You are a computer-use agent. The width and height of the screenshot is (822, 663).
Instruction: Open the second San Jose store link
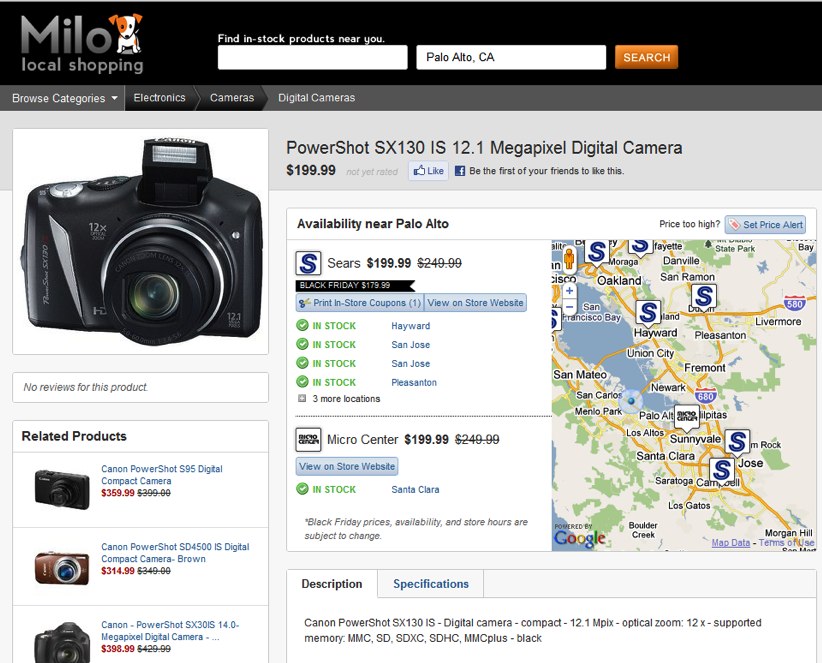(x=410, y=364)
